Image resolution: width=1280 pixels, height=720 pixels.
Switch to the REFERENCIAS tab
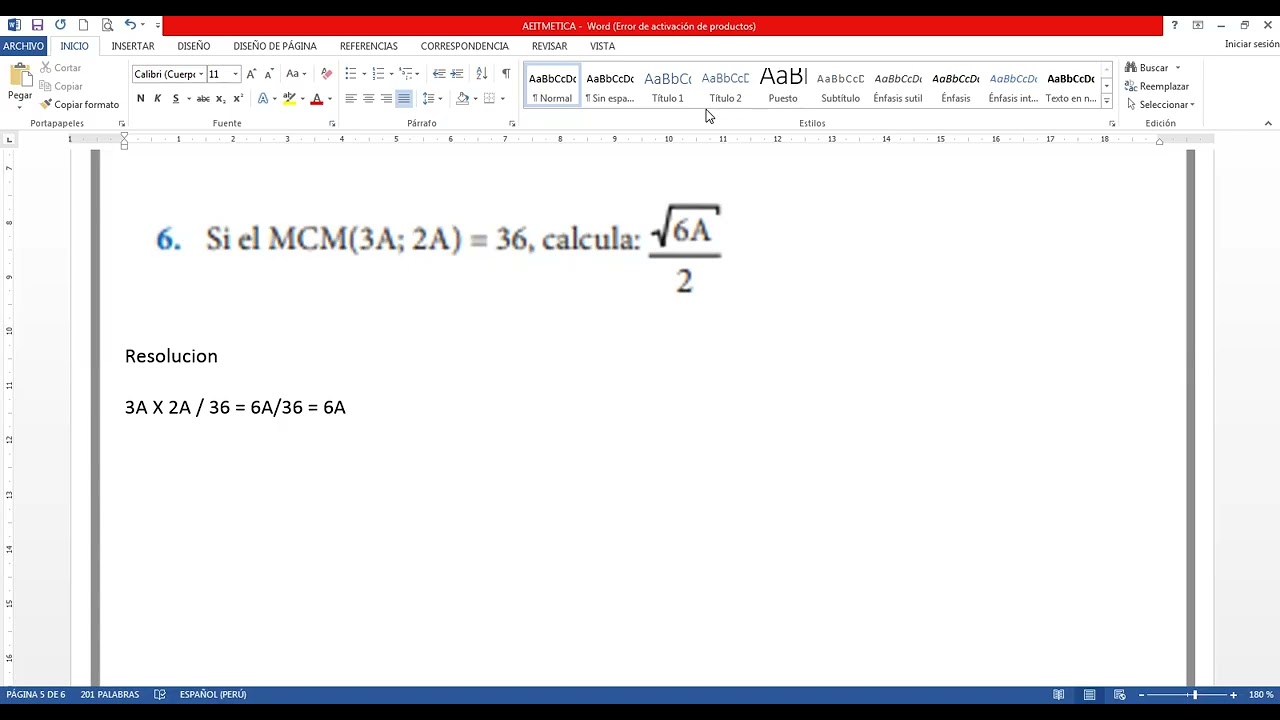coord(369,46)
